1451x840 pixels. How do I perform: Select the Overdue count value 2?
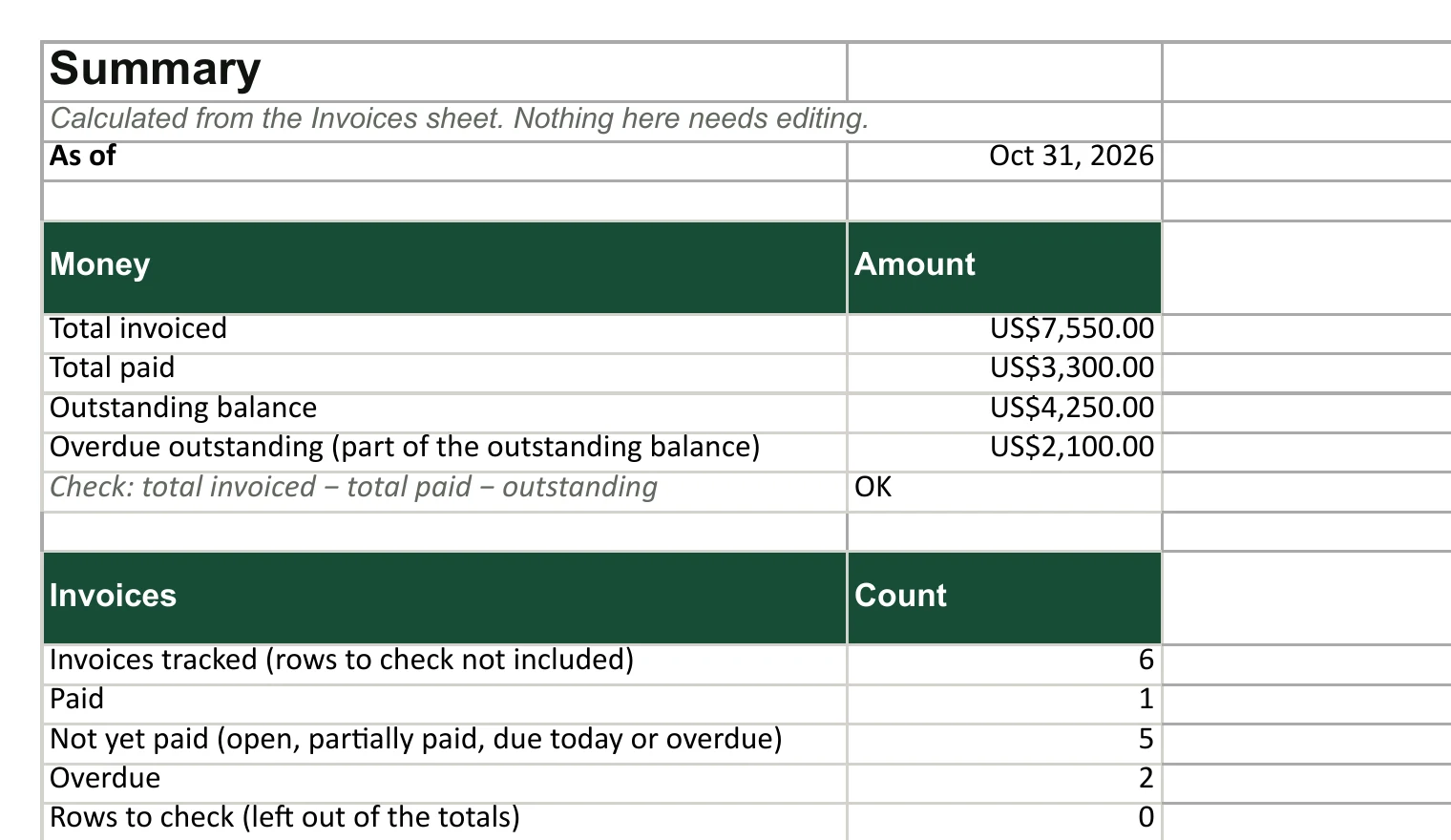[1004, 783]
